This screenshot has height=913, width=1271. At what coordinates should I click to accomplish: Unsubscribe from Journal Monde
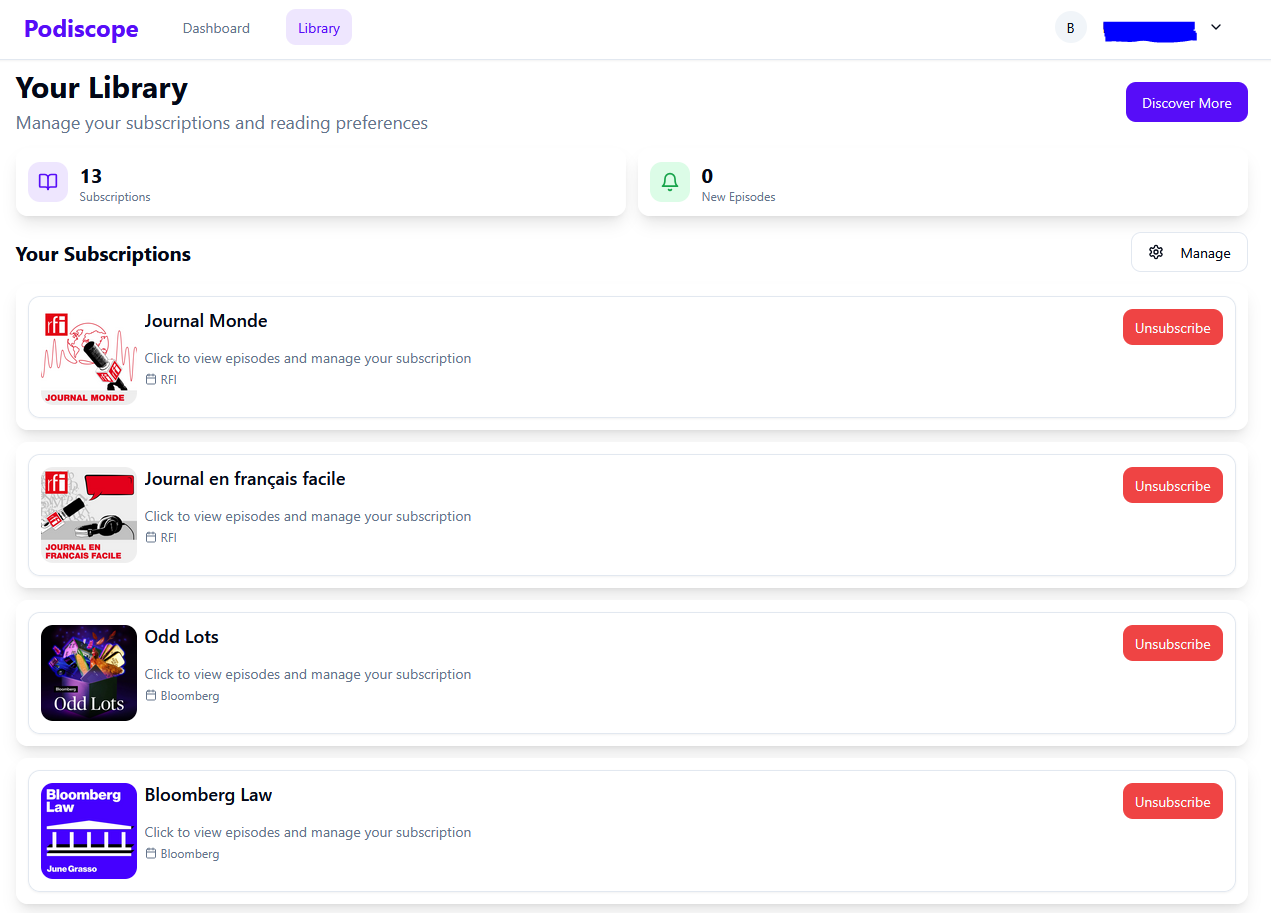1172,328
